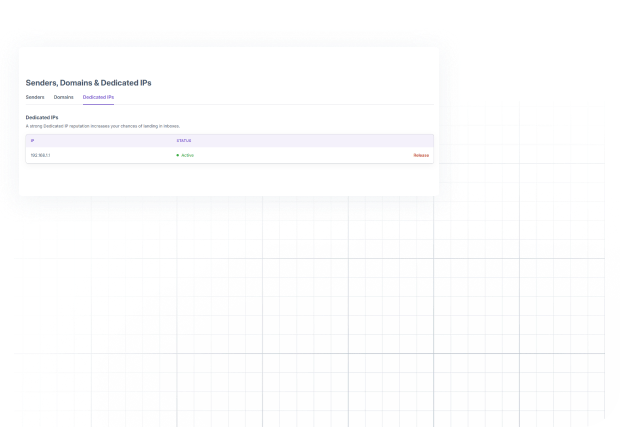
Task: Click the green Active status dot
Action: click(x=178, y=155)
